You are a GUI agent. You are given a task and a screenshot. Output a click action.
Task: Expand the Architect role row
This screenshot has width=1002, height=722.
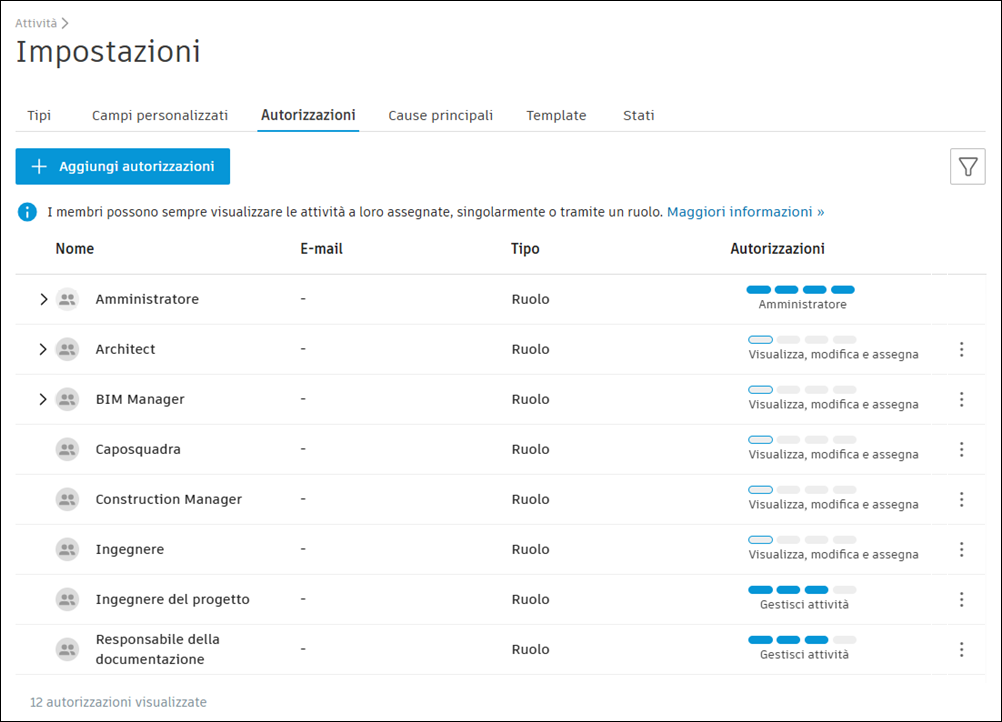42,348
